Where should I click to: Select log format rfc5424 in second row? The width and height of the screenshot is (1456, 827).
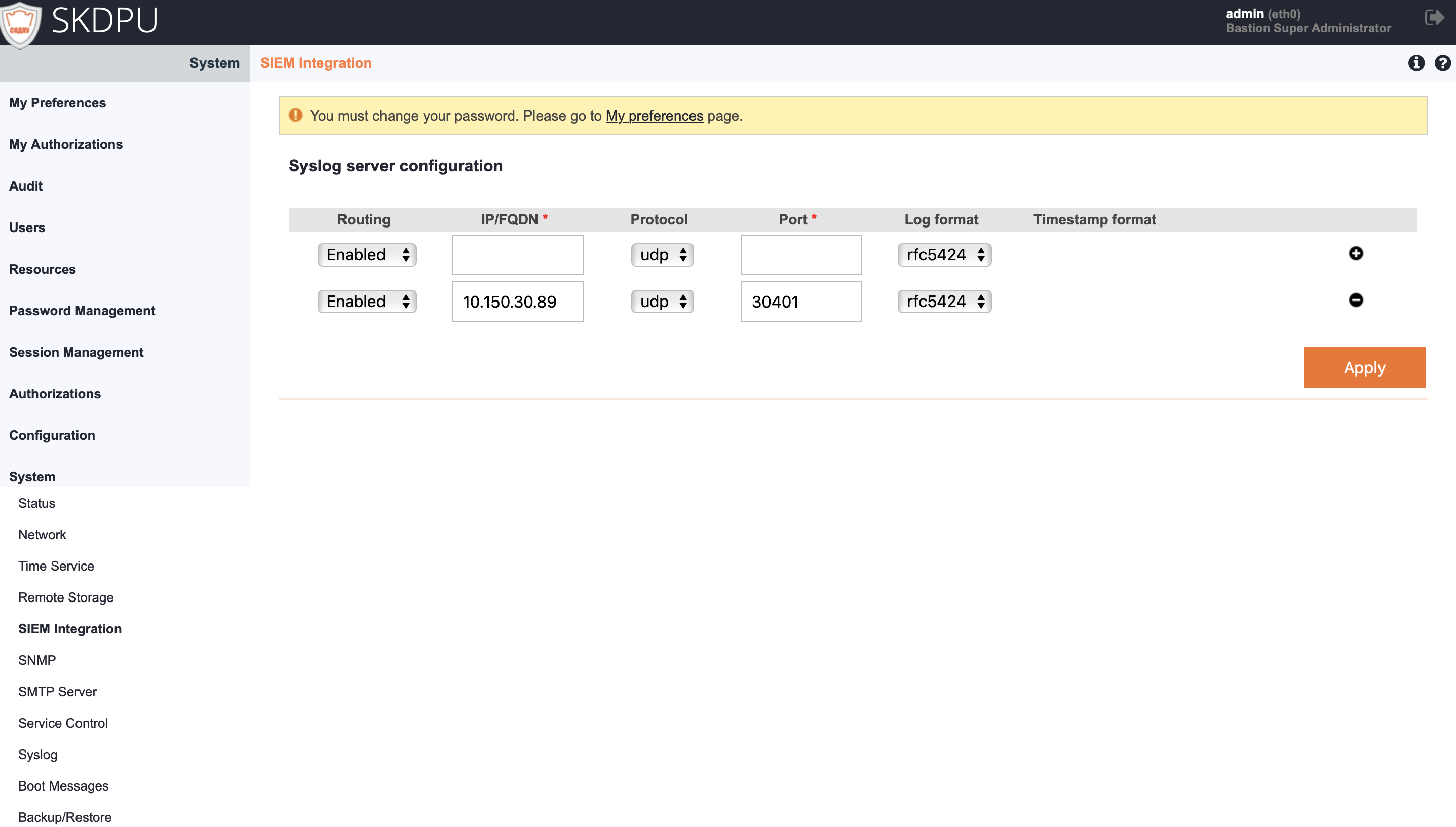[944, 302]
